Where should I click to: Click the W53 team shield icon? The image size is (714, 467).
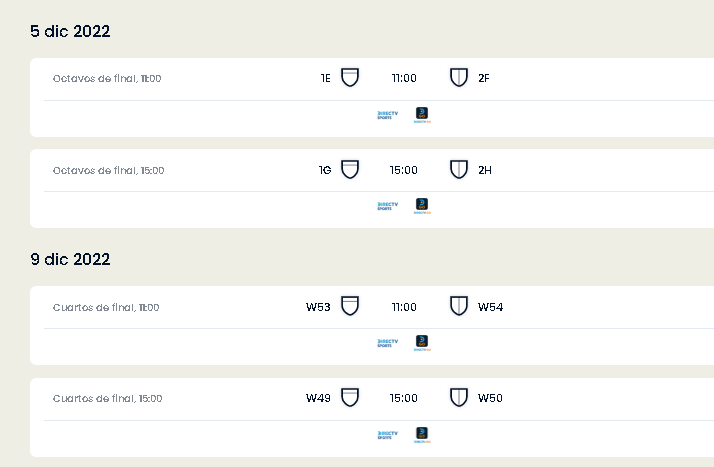[x=350, y=306]
